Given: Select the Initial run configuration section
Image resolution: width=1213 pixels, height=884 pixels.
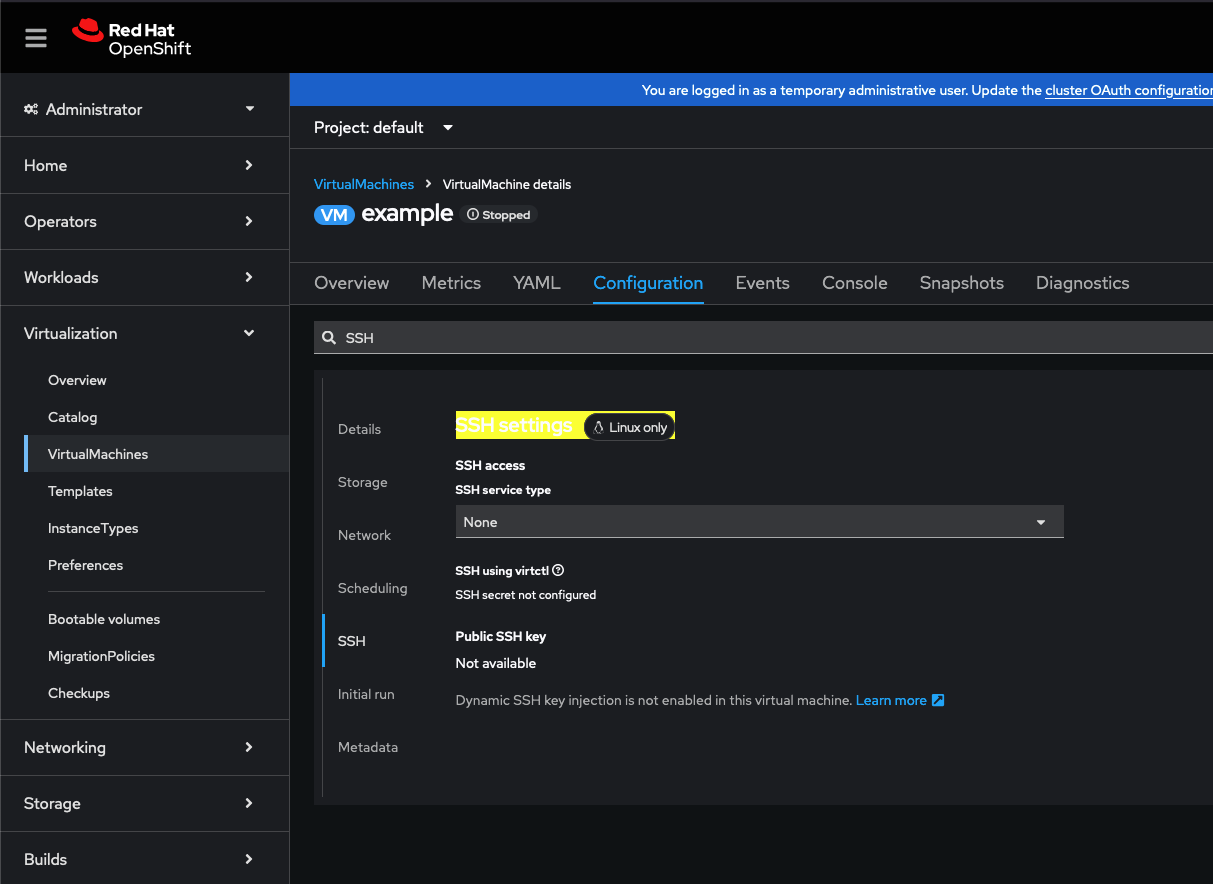Looking at the screenshot, I should [x=366, y=694].
